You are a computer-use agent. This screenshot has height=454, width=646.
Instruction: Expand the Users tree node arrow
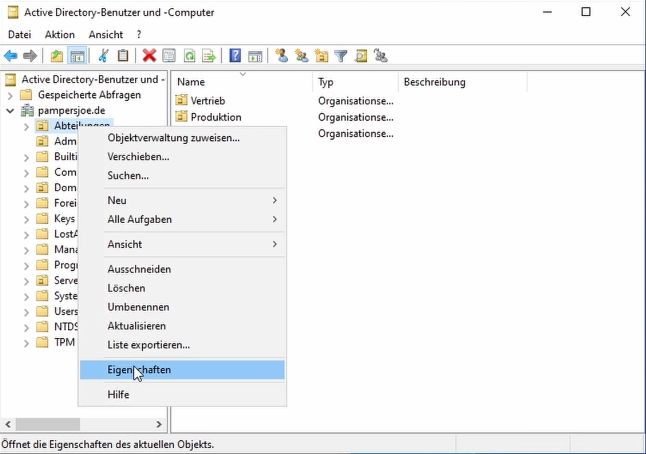point(26,312)
